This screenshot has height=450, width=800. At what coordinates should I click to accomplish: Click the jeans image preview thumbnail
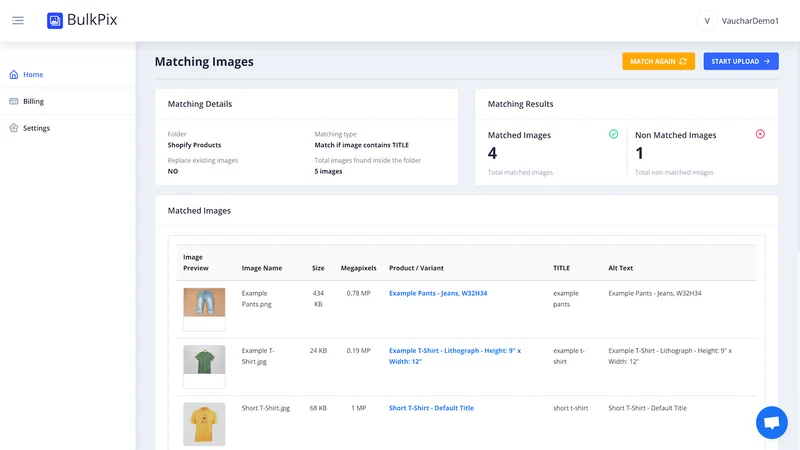(204, 302)
